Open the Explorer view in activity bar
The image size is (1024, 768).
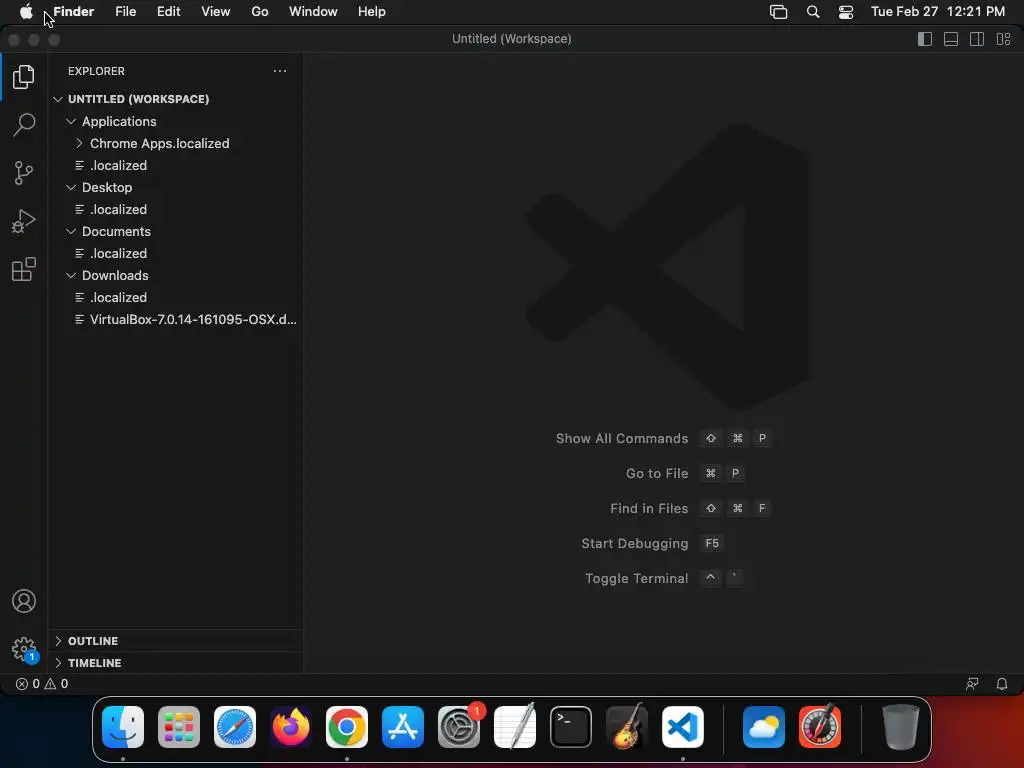click(24, 77)
